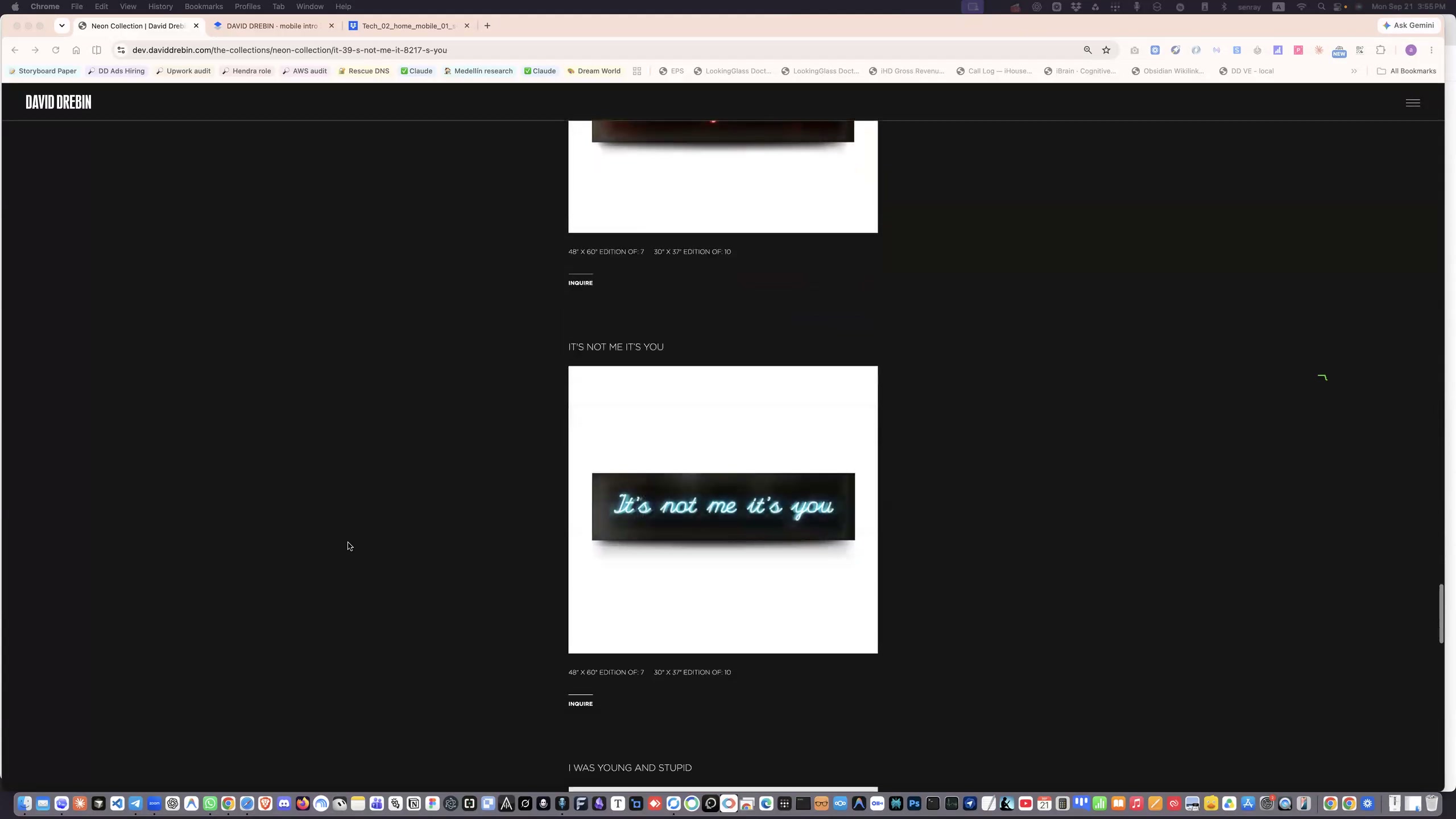Open the Storyboard Paper bookmark
The width and height of the screenshot is (1456, 819).
[x=43, y=71]
